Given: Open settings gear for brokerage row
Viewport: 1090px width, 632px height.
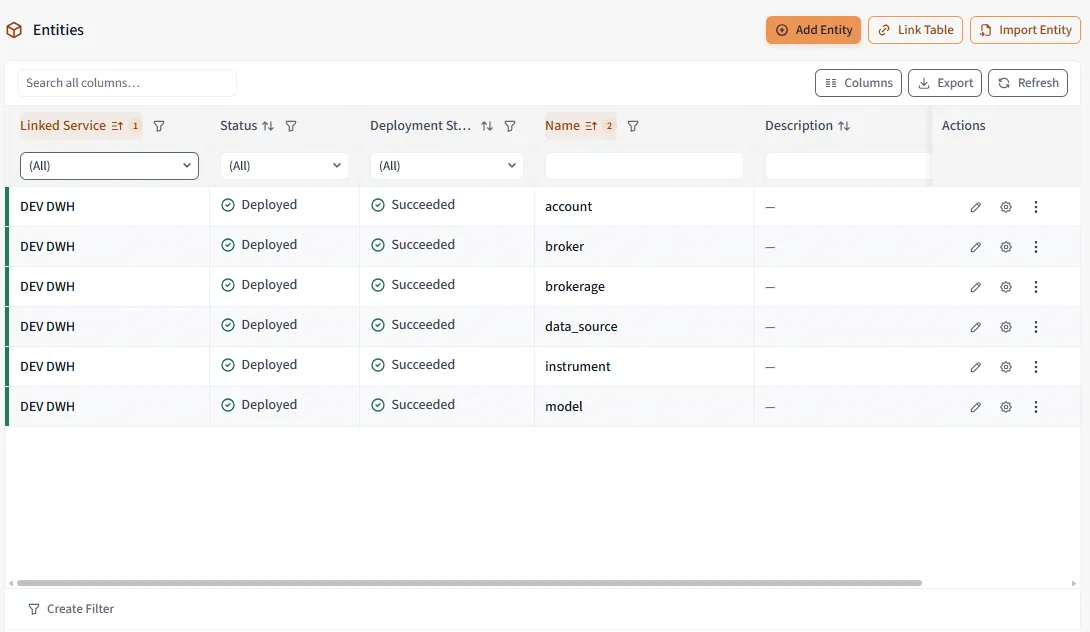Looking at the screenshot, I should pyautogui.click(x=1005, y=287).
